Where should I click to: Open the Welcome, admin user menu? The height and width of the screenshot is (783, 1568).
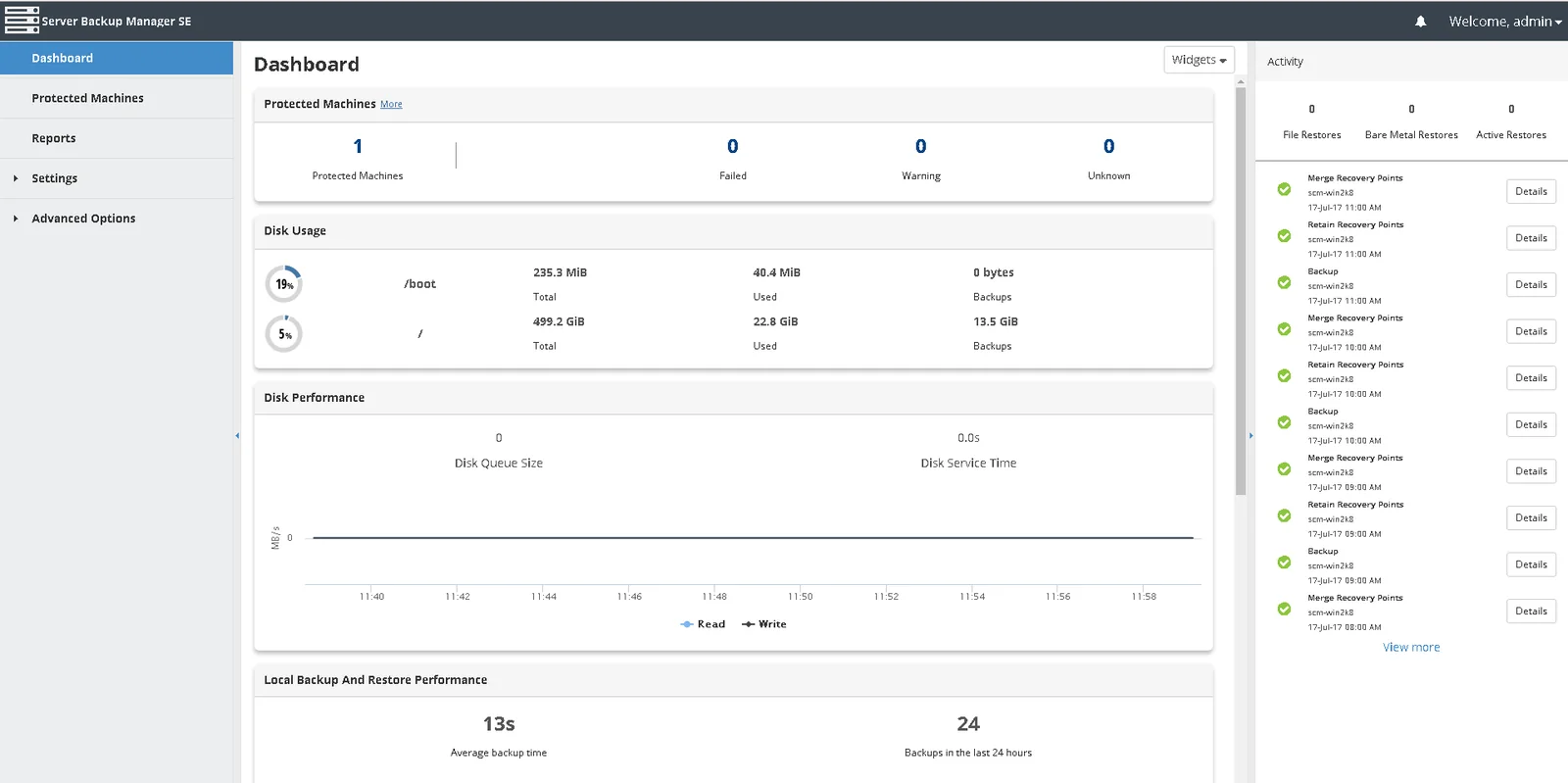click(x=1505, y=22)
